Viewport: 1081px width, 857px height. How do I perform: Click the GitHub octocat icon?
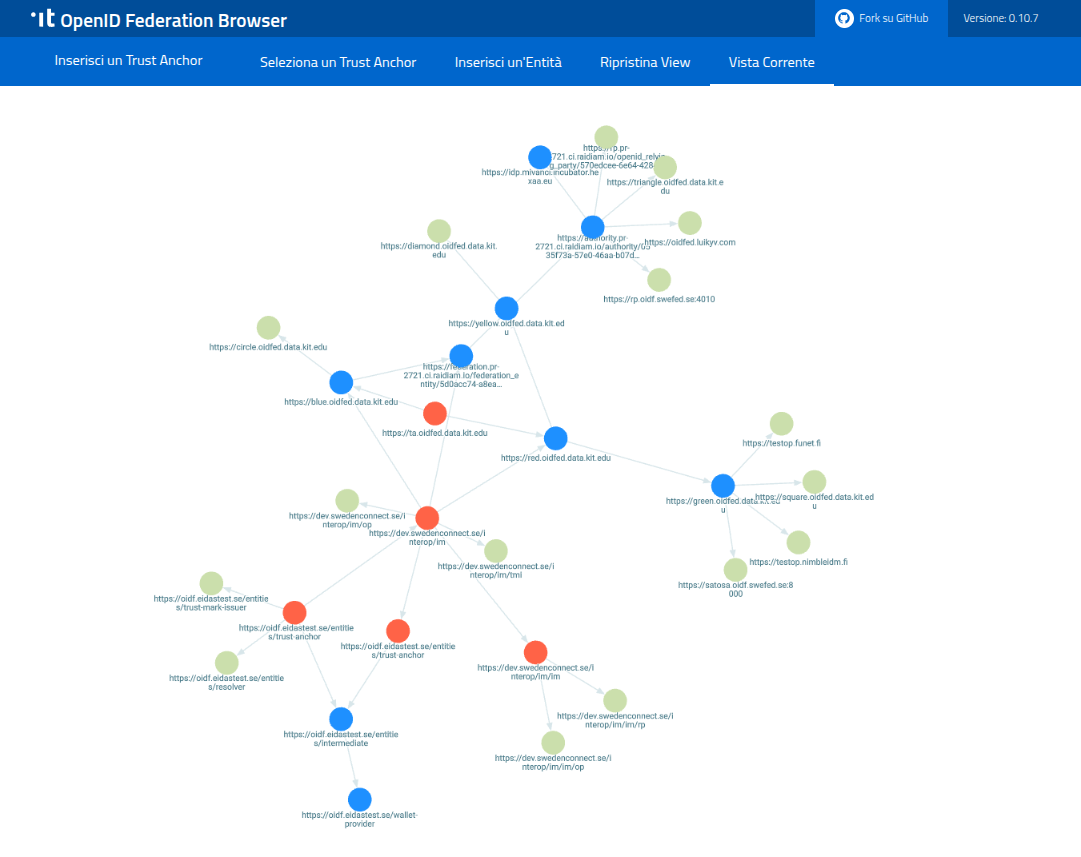844,18
